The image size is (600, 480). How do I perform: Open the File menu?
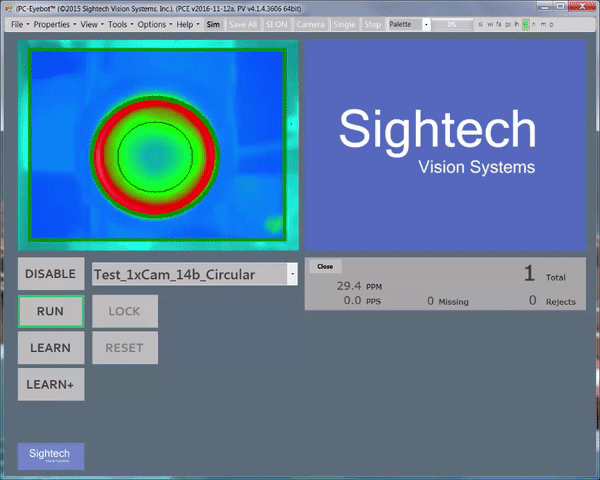[x=18, y=24]
